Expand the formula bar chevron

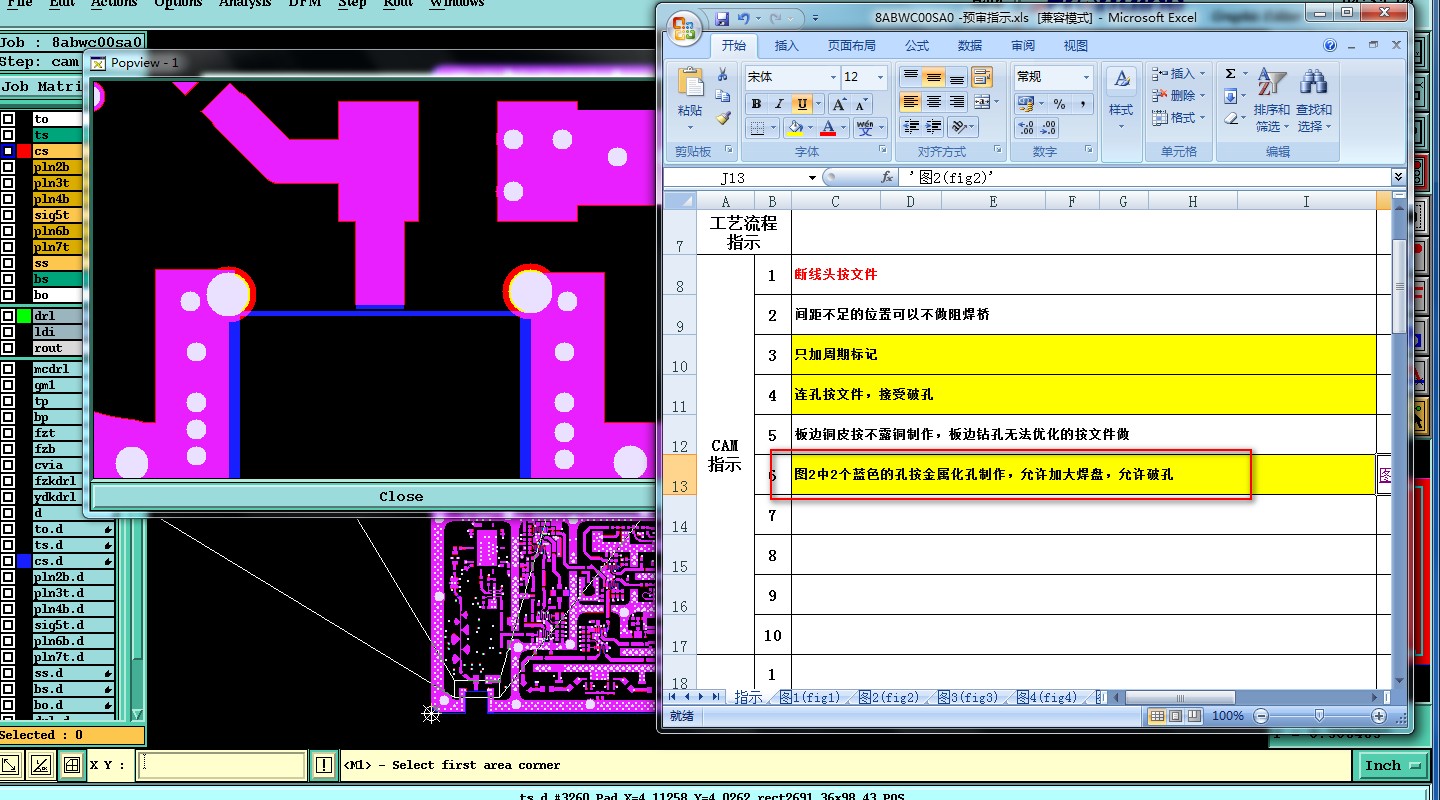[x=1398, y=177]
